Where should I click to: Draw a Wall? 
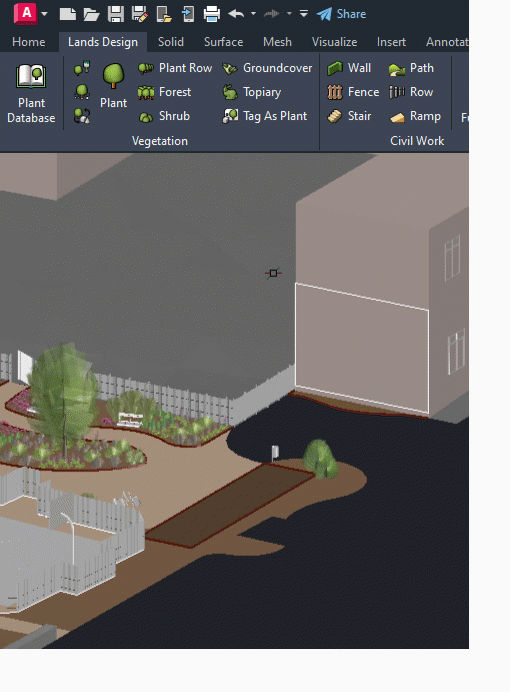click(x=349, y=68)
